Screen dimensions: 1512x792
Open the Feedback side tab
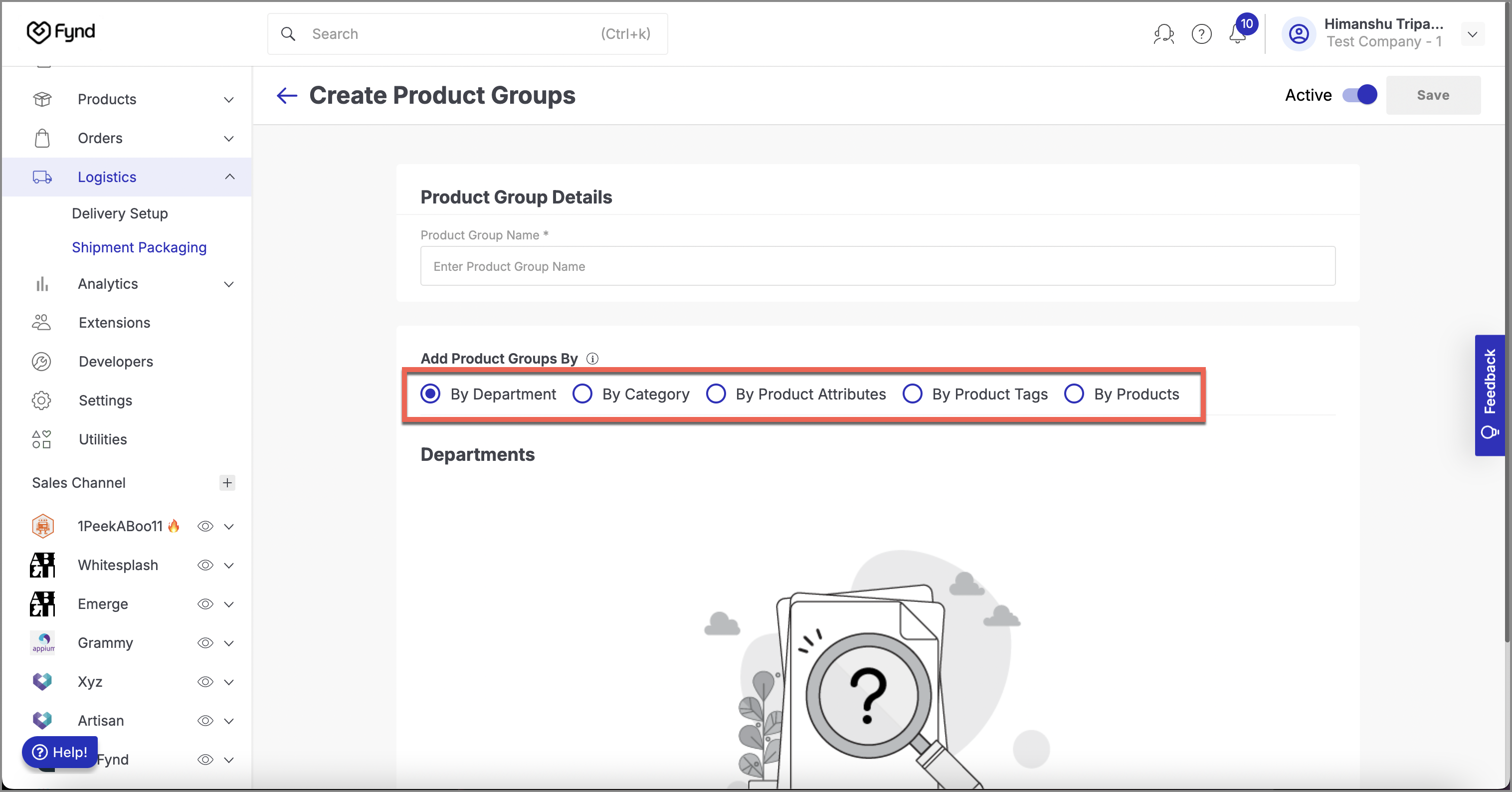coord(1489,395)
